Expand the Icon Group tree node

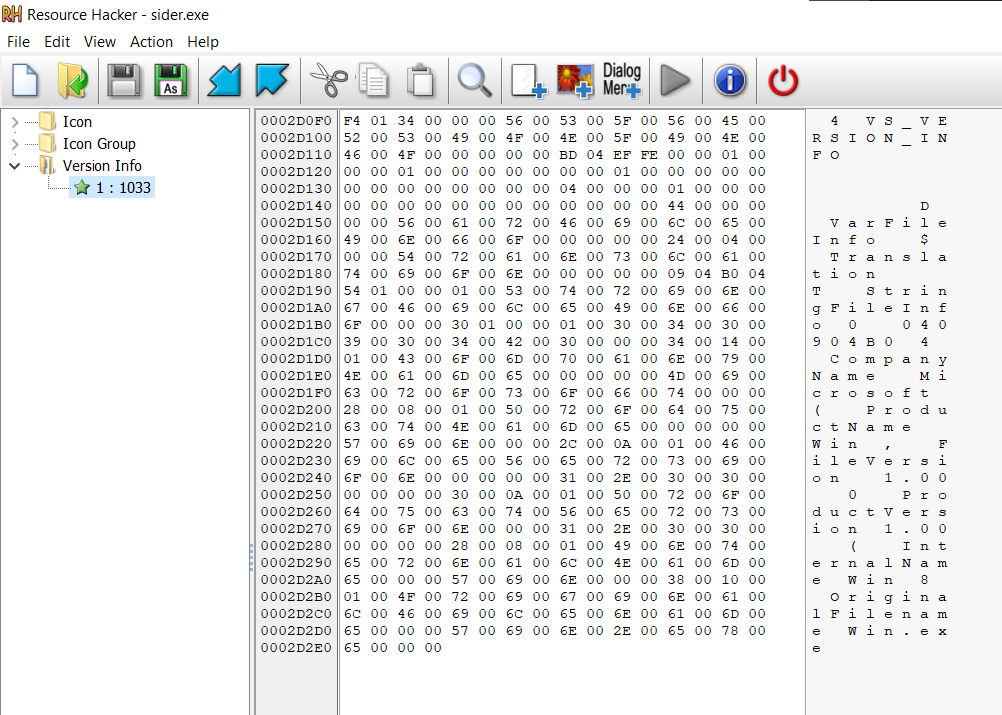(x=15, y=144)
